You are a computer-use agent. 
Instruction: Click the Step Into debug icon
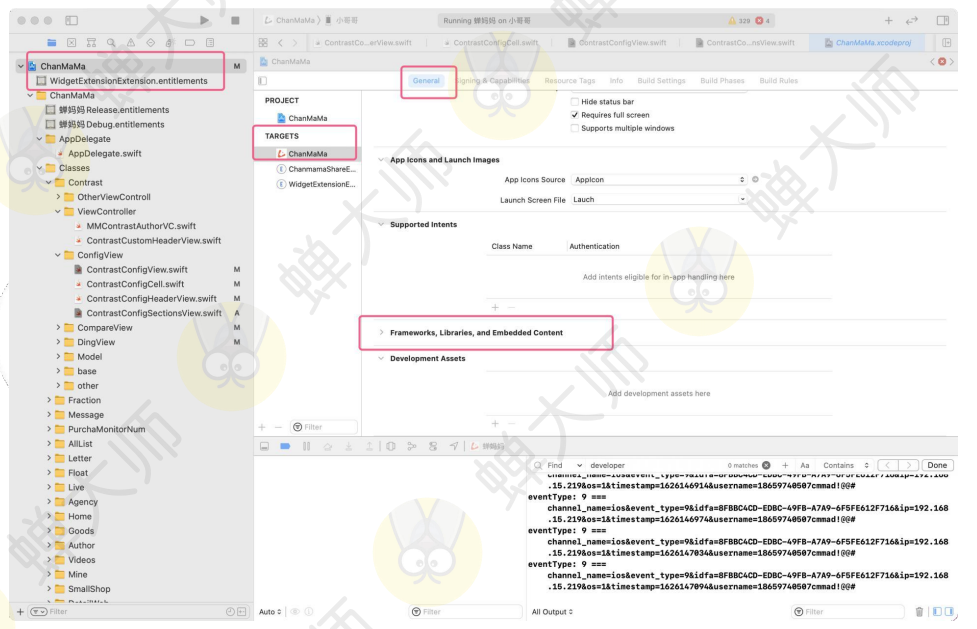(349, 446)
